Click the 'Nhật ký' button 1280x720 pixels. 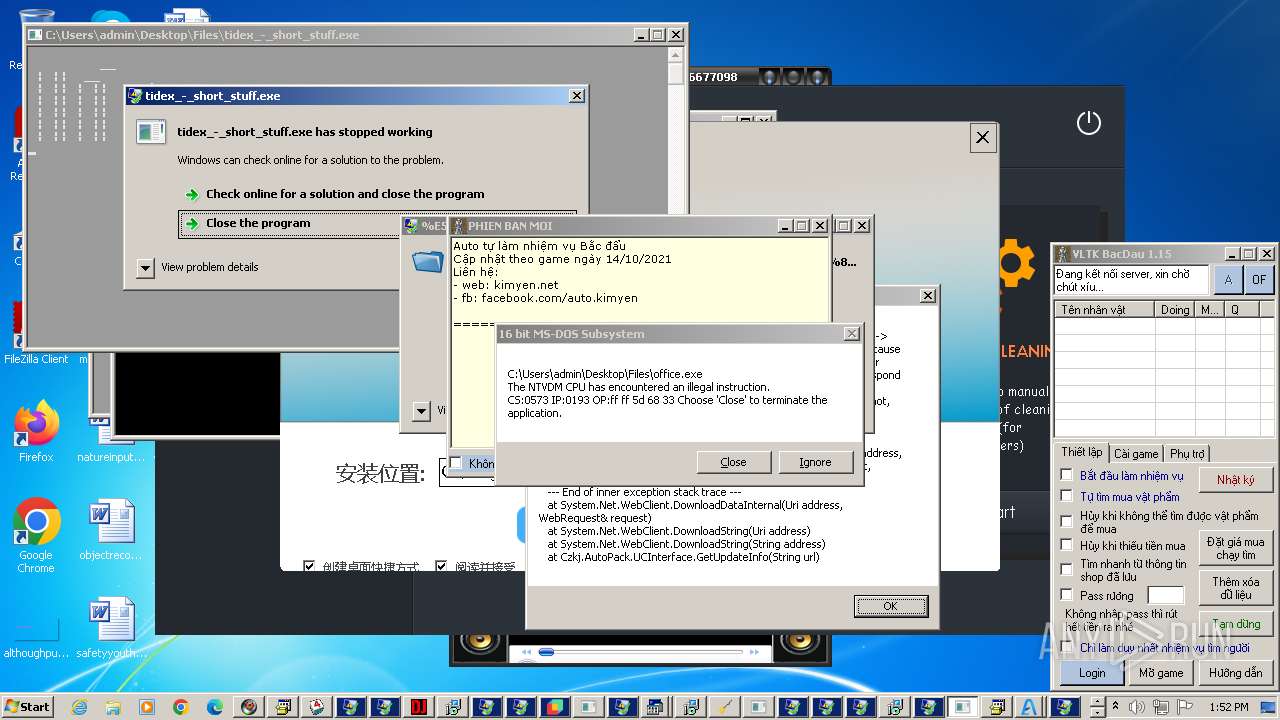pos(1236,480)
